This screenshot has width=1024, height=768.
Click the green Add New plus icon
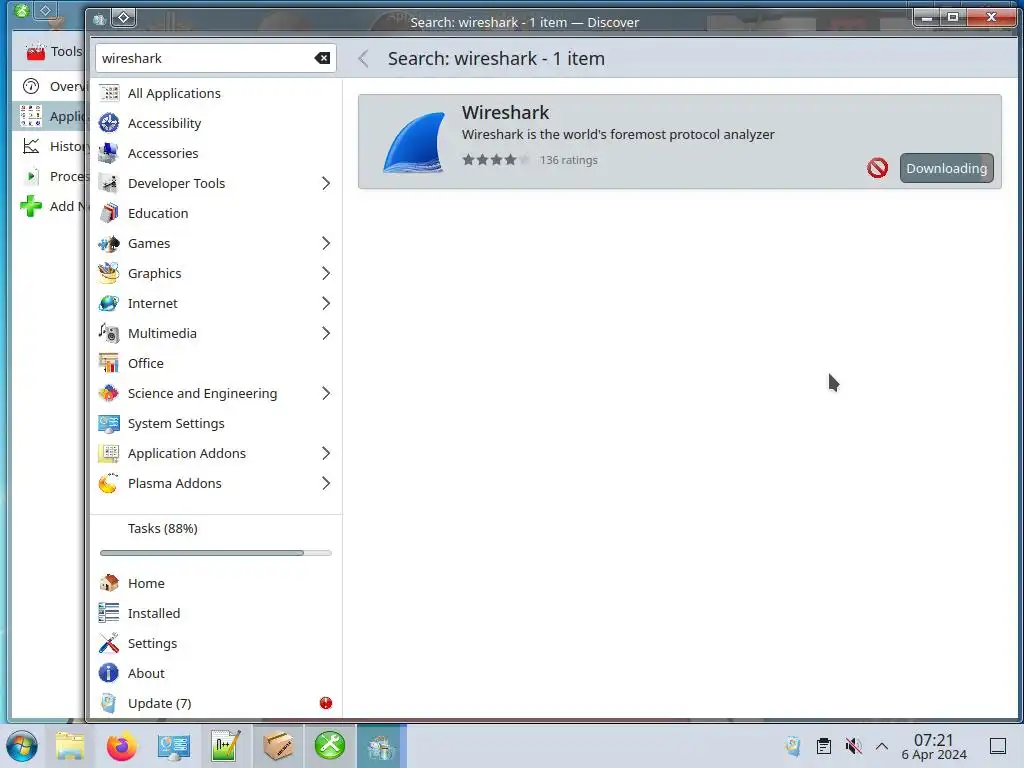click(31, 206)
